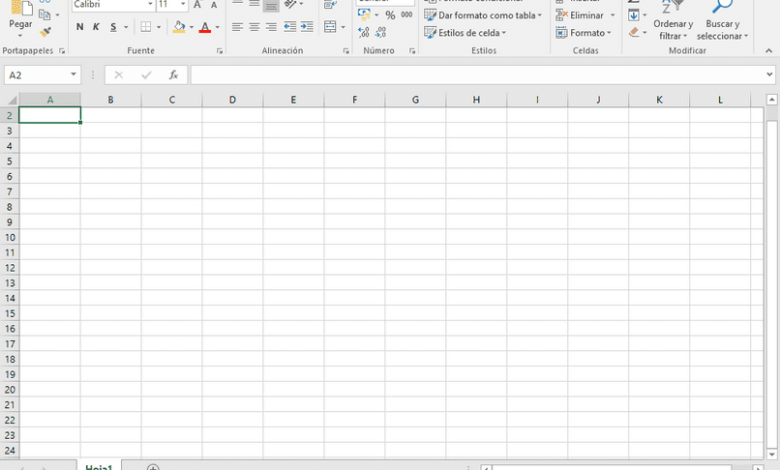The height and width of the screenshot is (470, 780).
Task: Increase decimal places icon
Action: pos(364,33)
